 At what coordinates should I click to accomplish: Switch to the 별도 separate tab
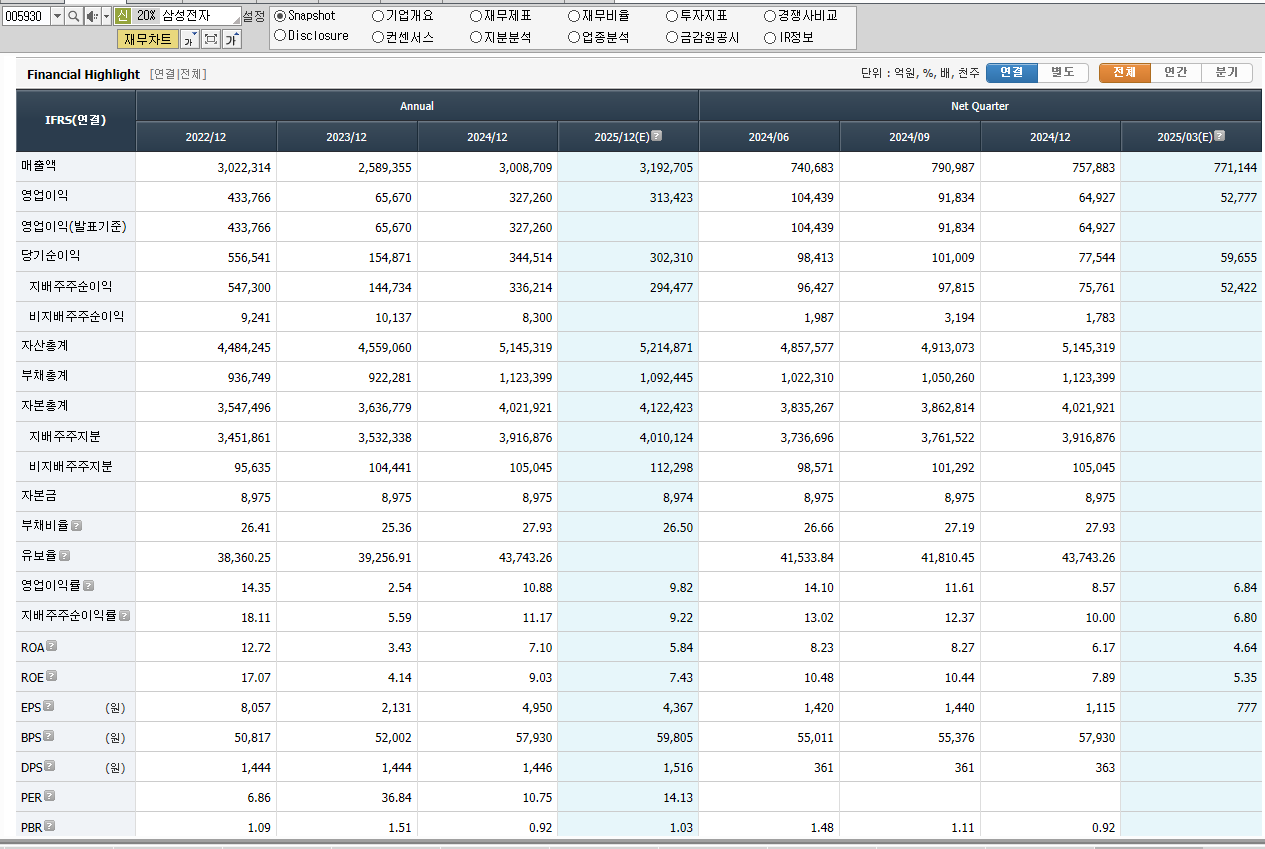click(1063, 73)
